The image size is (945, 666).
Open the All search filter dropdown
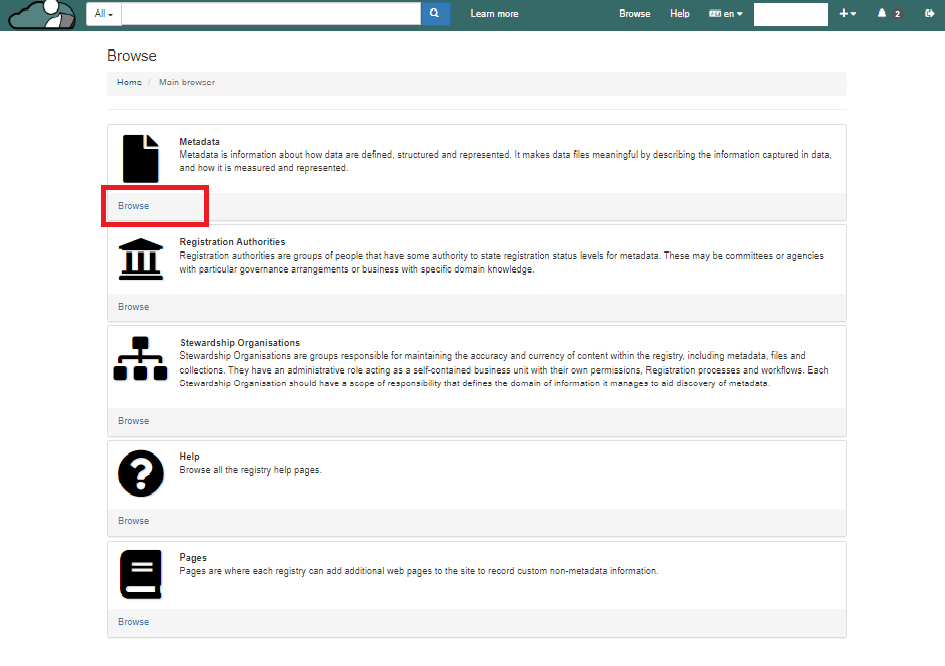[104, 14]
